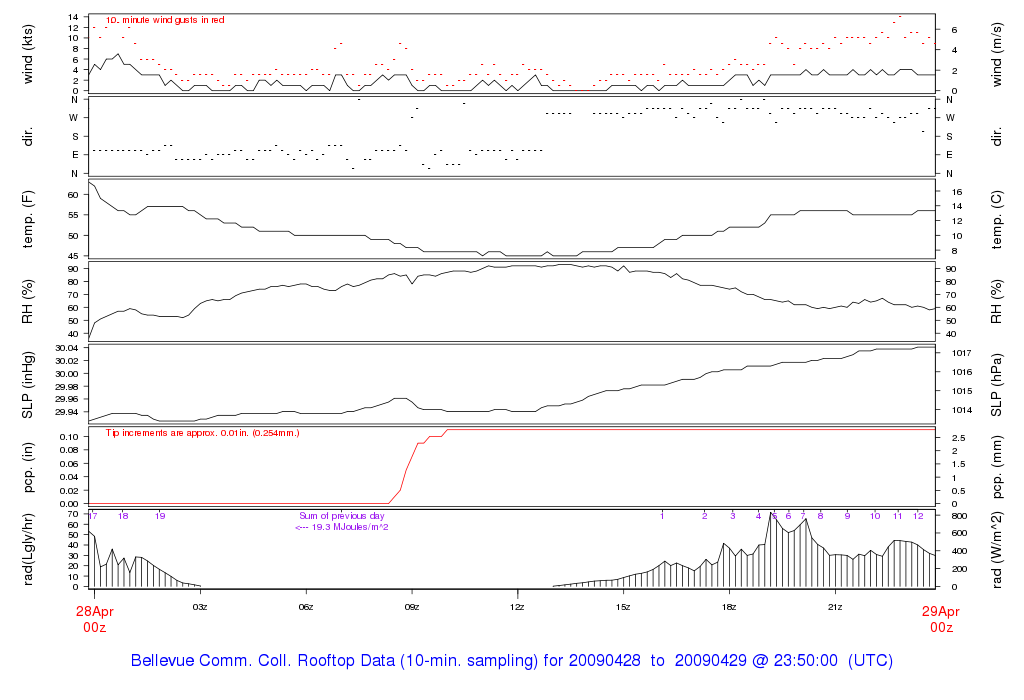The width and height of the screenshot is (1024, 700).
Task: Select the '06z' time tick label
Action: pyautogui.click(x=306, y=607)
